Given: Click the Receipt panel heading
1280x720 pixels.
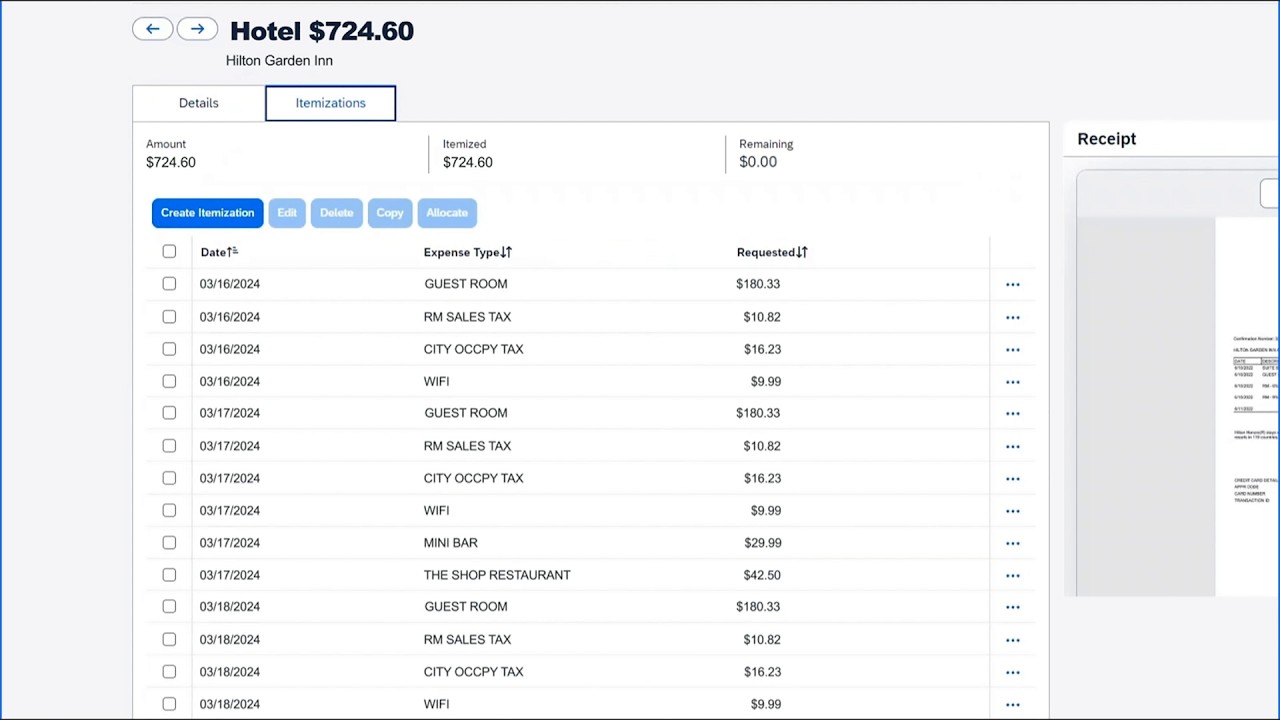Looking at the screenshot, I should tap(1107, 139).
